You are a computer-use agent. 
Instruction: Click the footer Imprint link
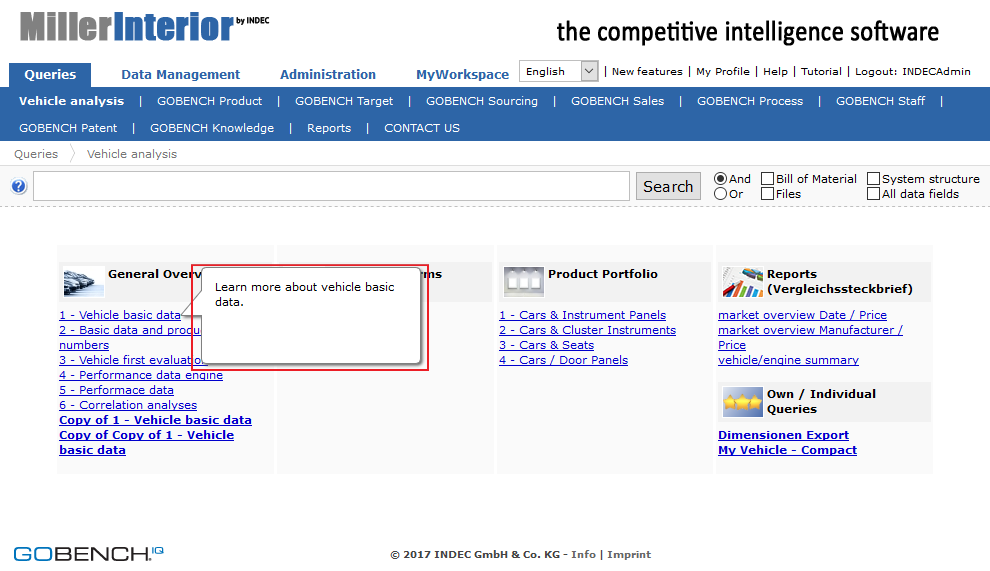629,555
